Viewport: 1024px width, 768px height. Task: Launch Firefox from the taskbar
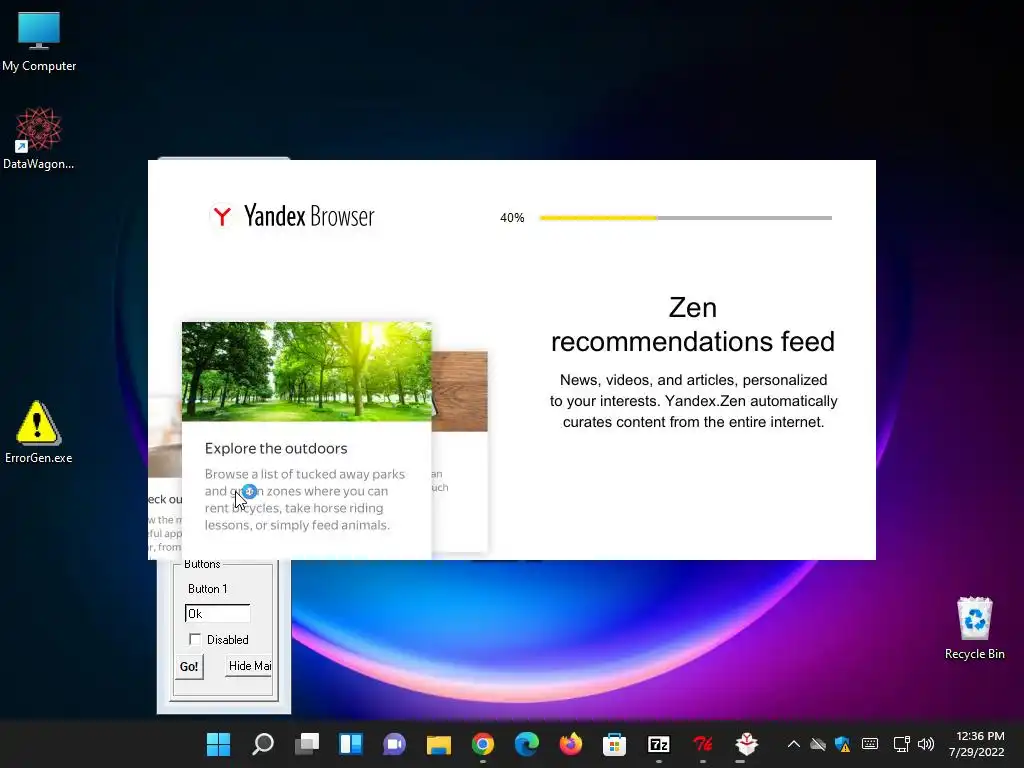click(571, 744)
